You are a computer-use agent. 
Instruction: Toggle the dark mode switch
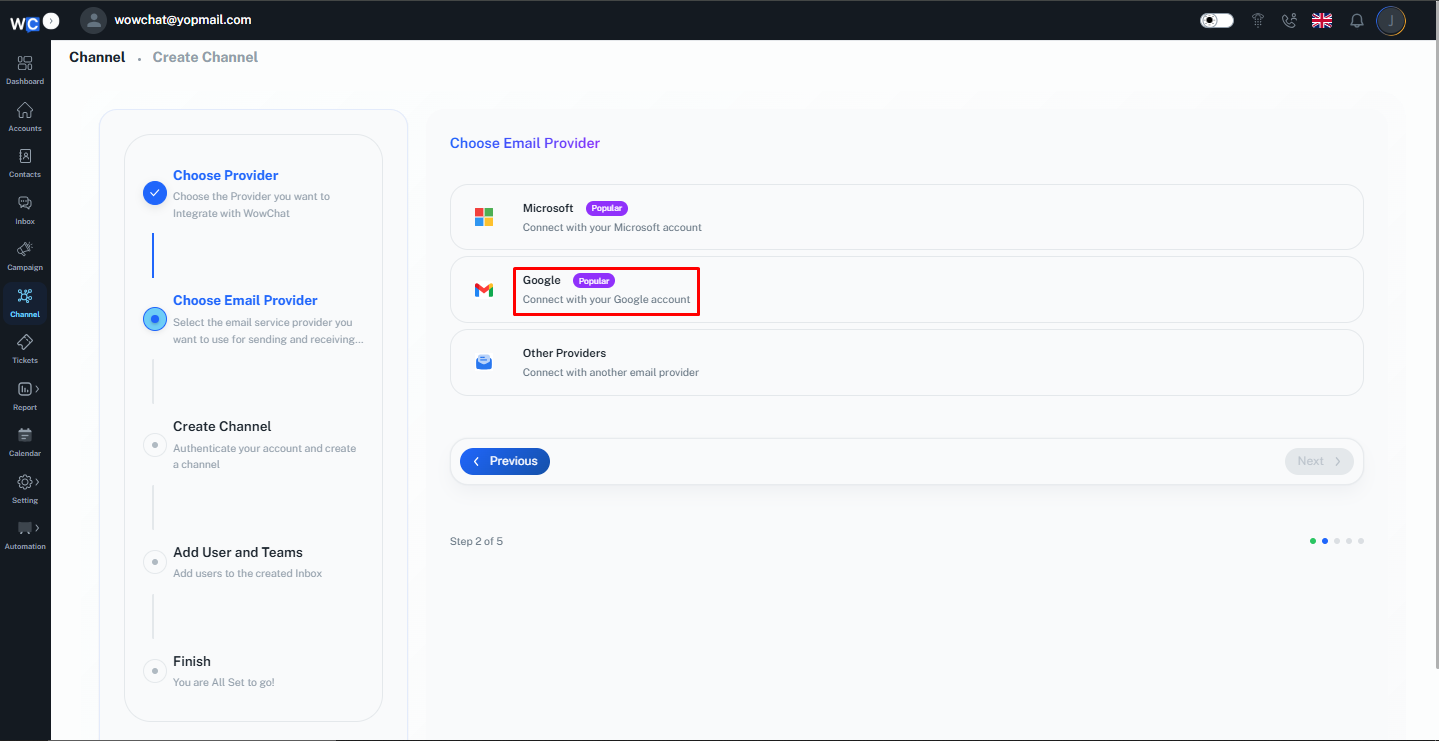click(1217, 20)
